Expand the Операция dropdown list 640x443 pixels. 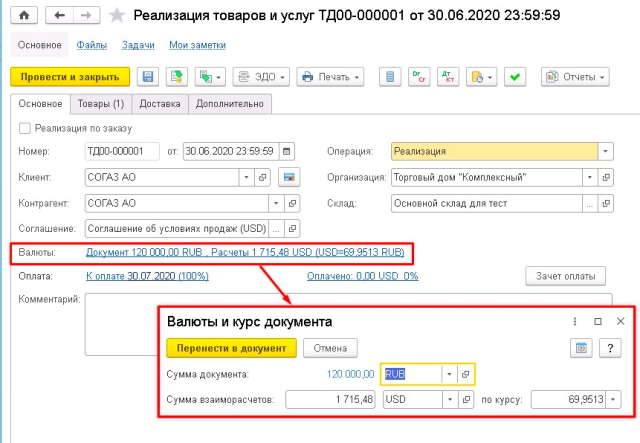click(605, 152)
